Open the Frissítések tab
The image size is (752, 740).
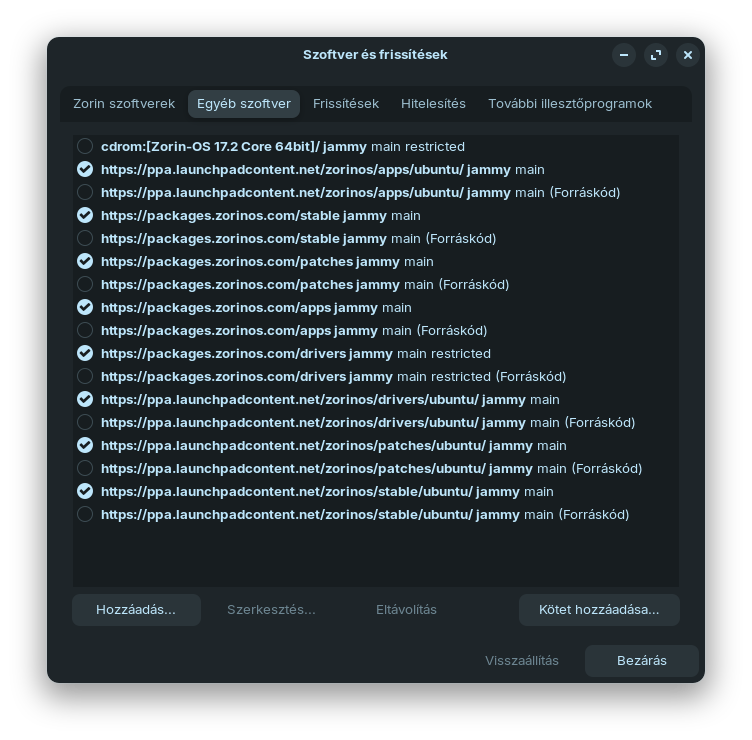coord(346,104)
